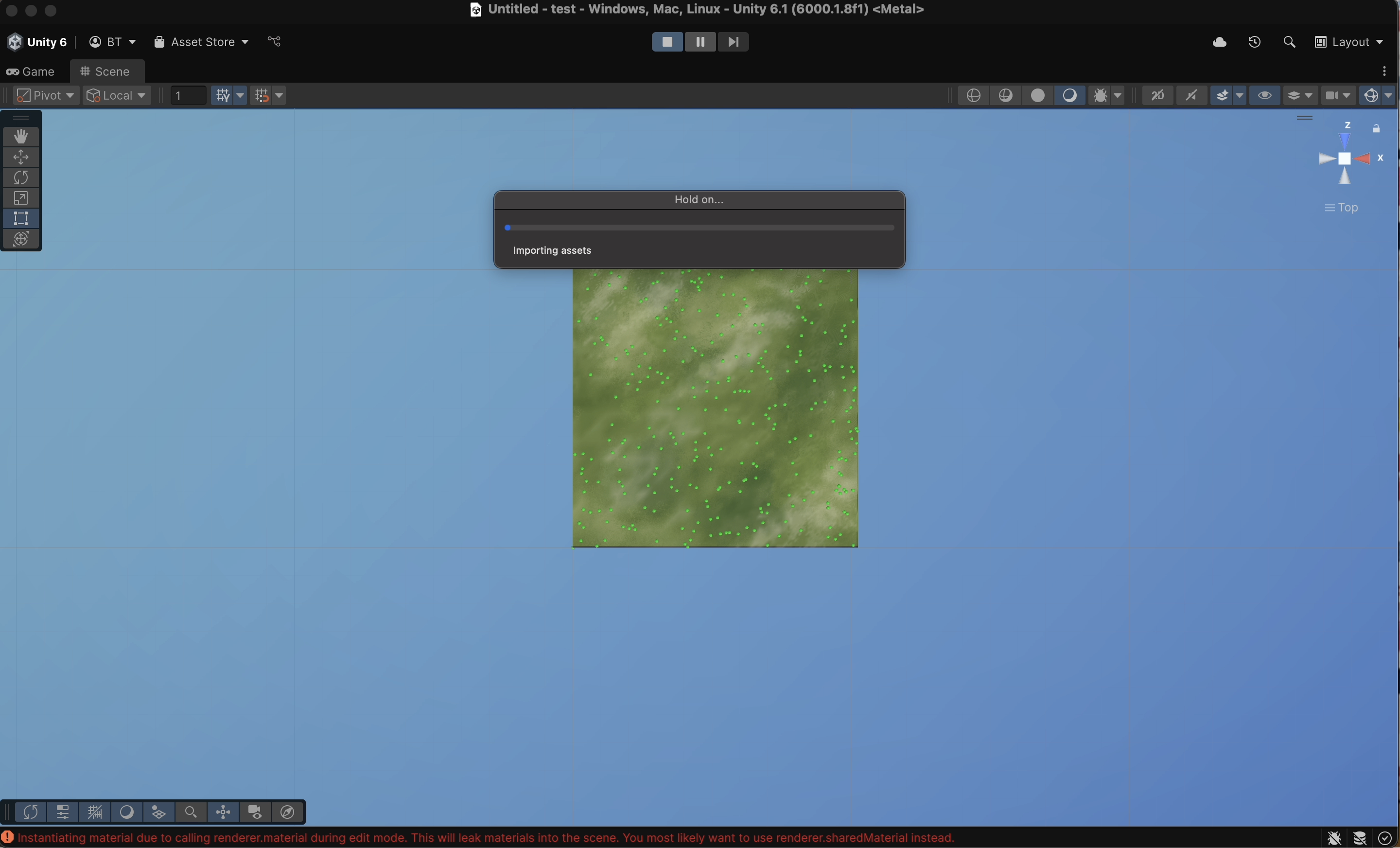Pause play mode
The image size is (1400, 848).
click(x=700, y=42)
